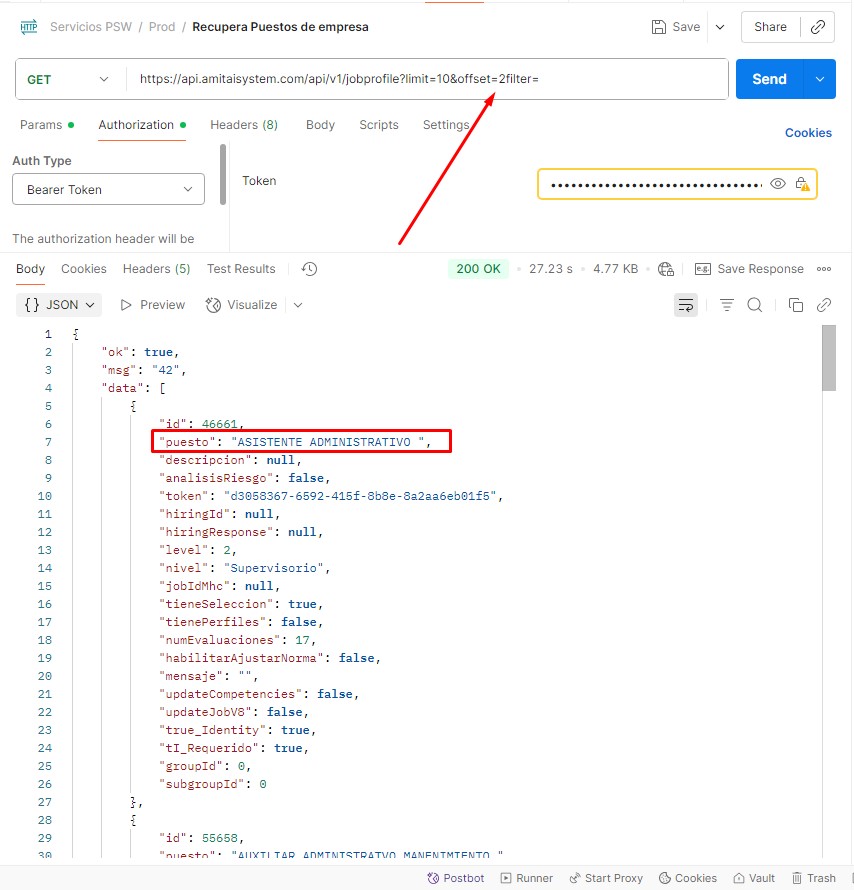Click the token lock warning icon

802,184
